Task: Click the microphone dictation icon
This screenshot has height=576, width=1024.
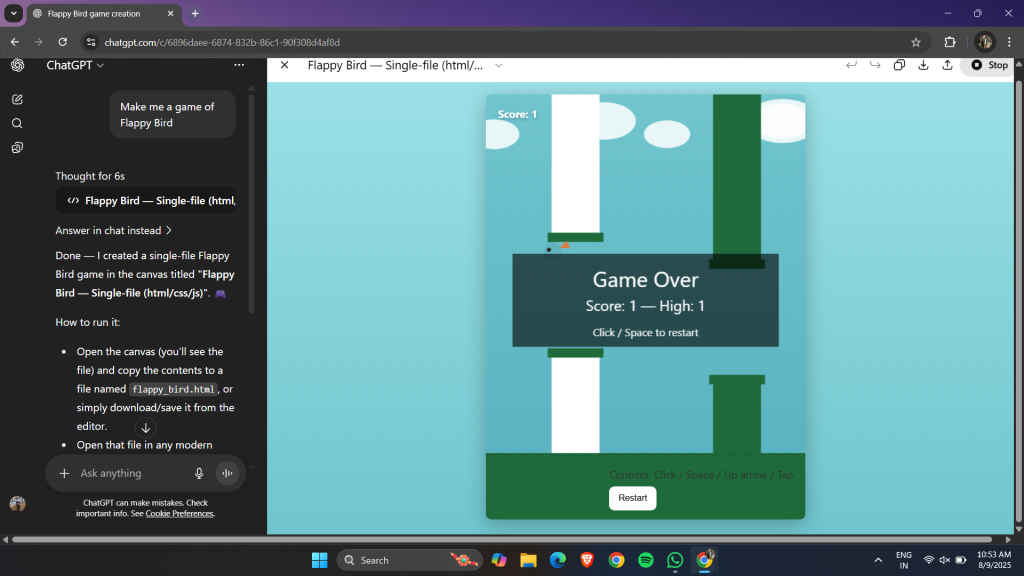Action: point(199,473)
